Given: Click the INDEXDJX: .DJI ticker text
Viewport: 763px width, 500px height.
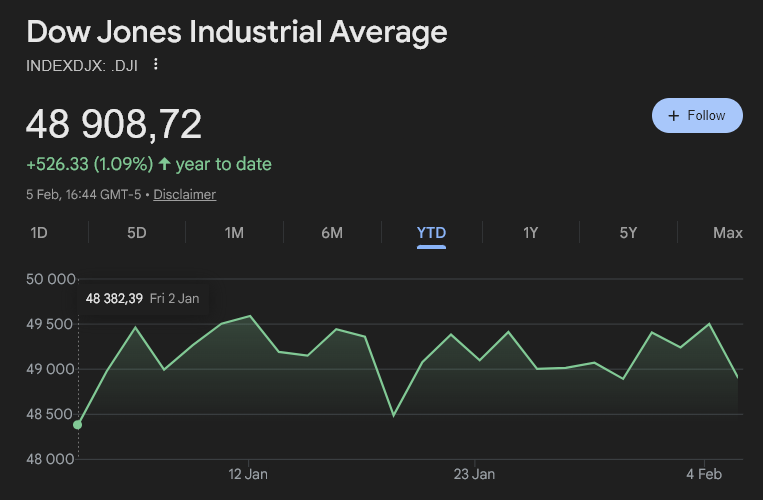Looking at the screenshot, I should coord(83,65).
